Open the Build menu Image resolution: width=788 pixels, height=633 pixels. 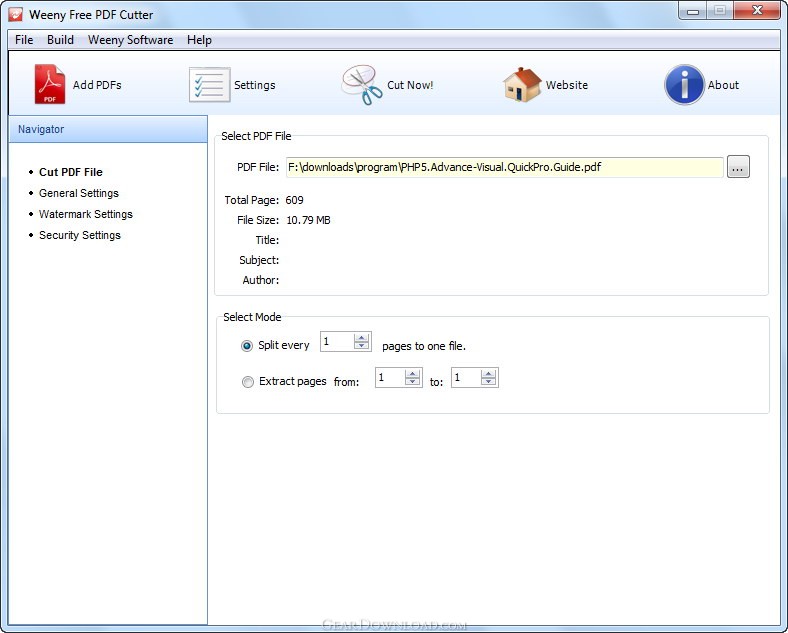click(60, 40)
